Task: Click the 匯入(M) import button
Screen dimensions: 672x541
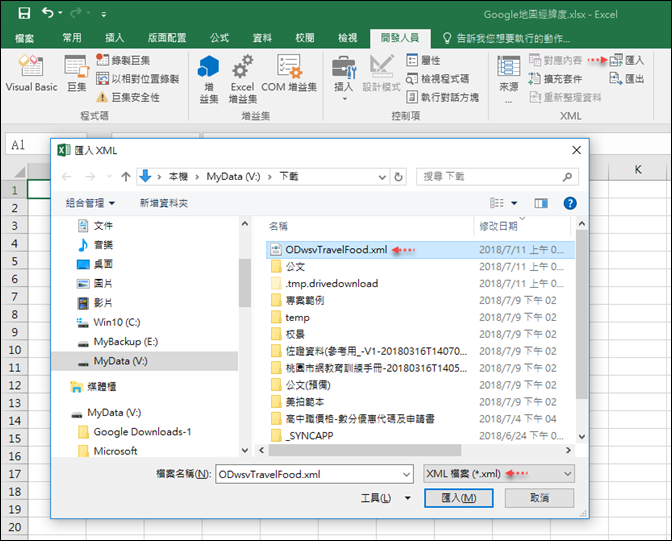Action: pos(459,498)
